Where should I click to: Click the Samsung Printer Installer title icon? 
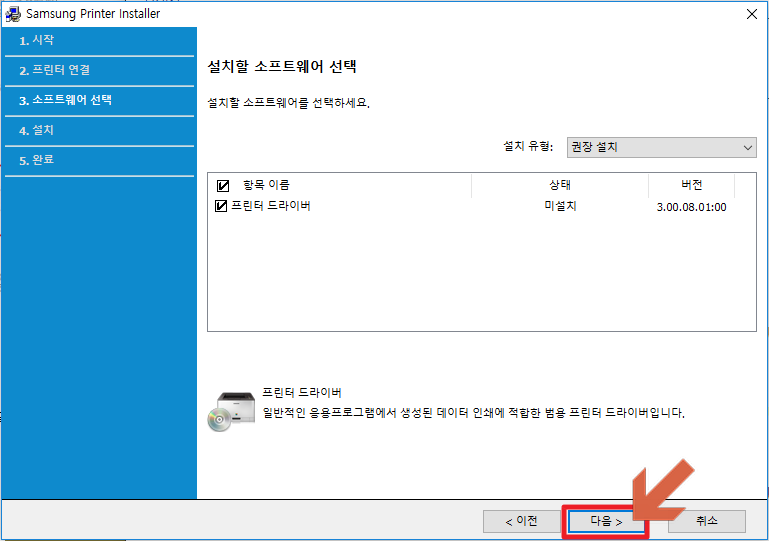point(13,14)
